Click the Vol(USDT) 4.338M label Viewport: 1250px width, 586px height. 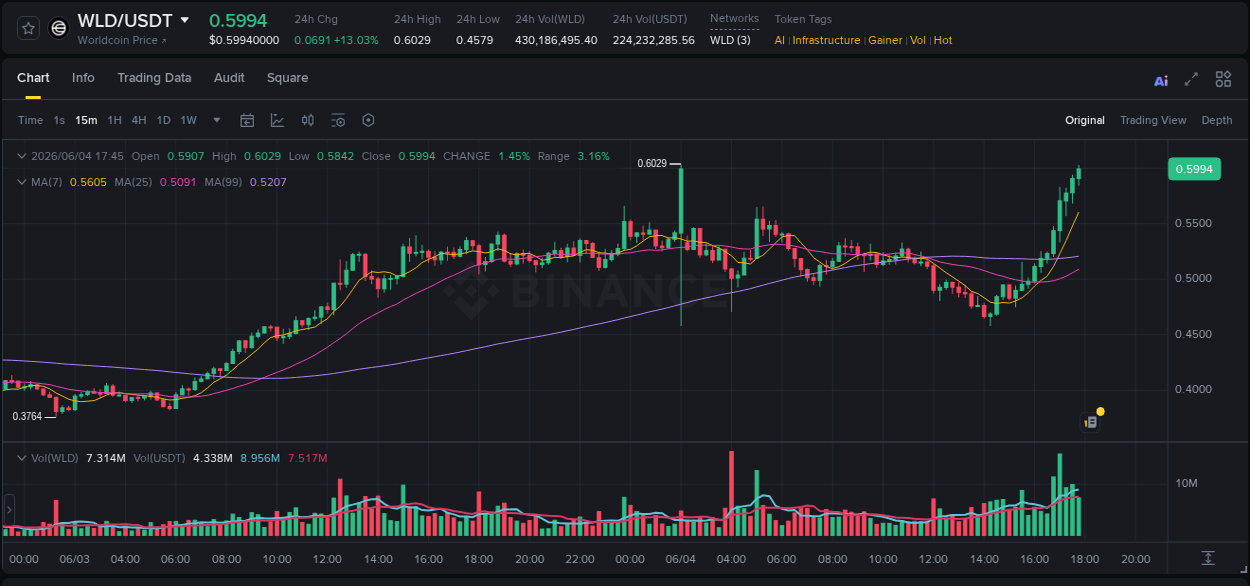click(183, 458)
